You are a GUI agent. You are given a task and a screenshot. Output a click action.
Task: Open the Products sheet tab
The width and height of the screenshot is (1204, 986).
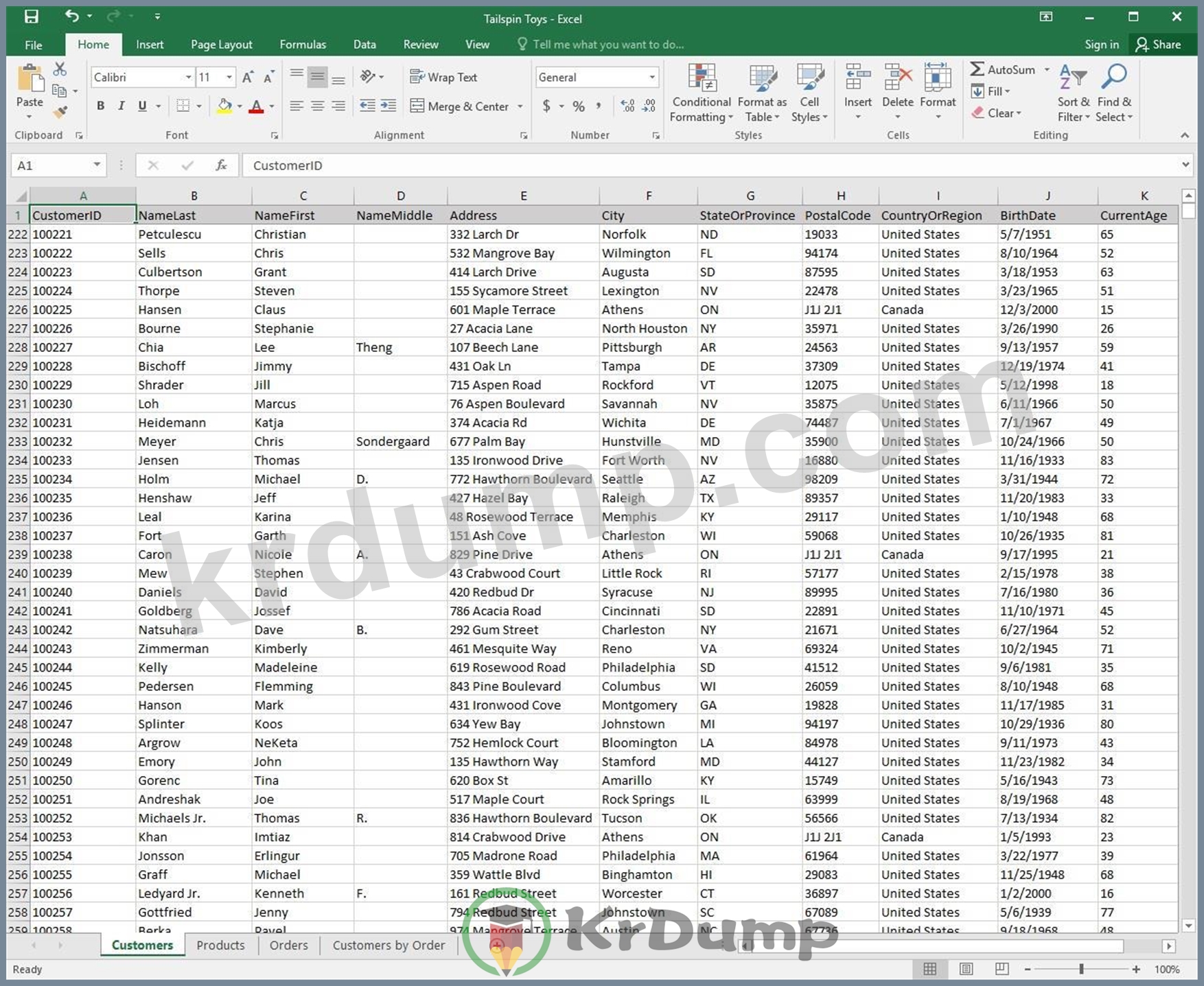[220, 946]
